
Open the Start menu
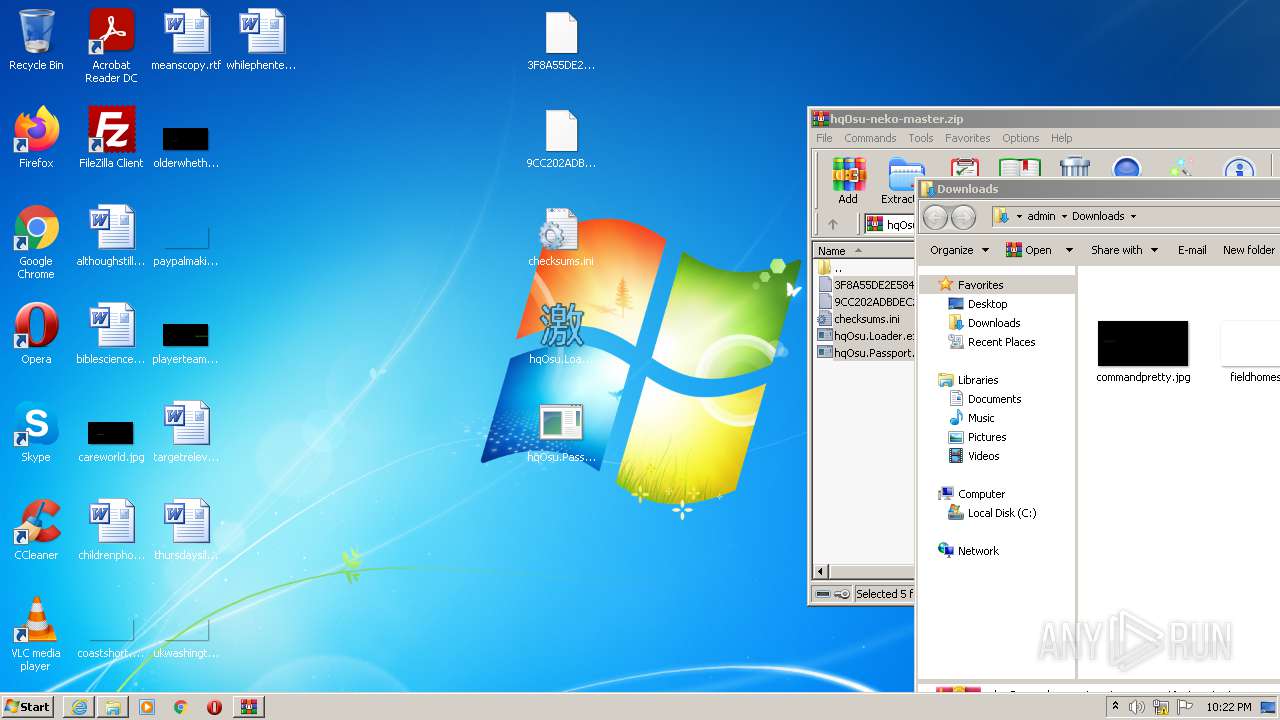pos(28,707)
